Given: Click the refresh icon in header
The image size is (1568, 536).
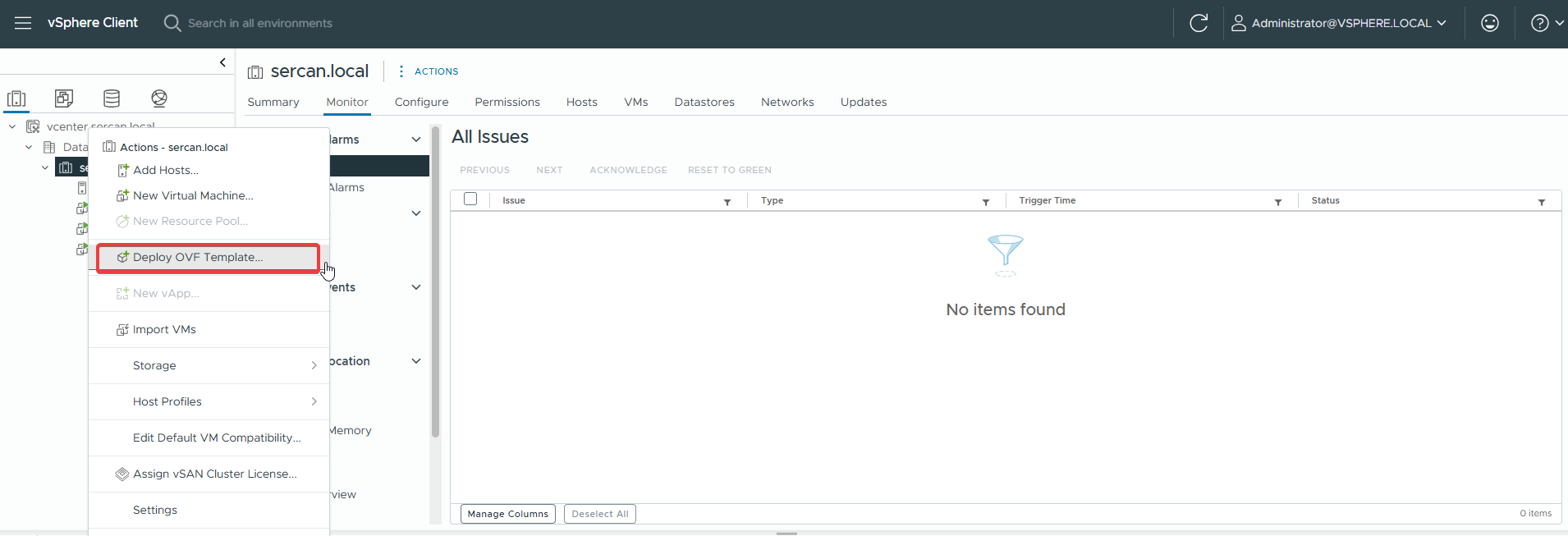Looking at the screenshot, I should (x=1199, y=23).
